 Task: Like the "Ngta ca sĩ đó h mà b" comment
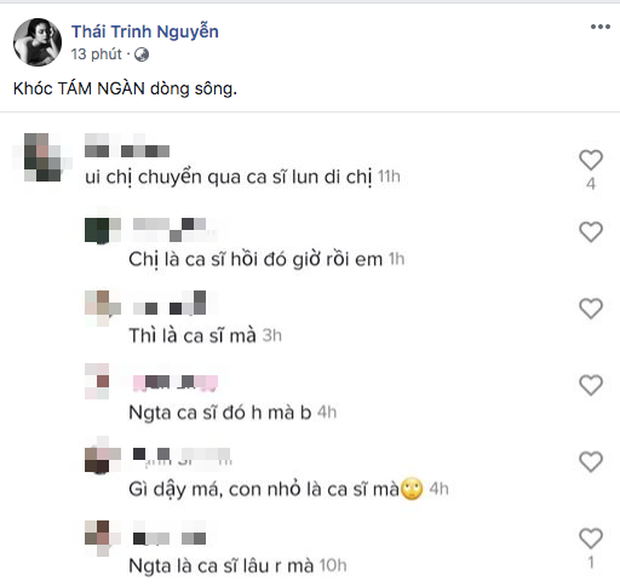591,384
